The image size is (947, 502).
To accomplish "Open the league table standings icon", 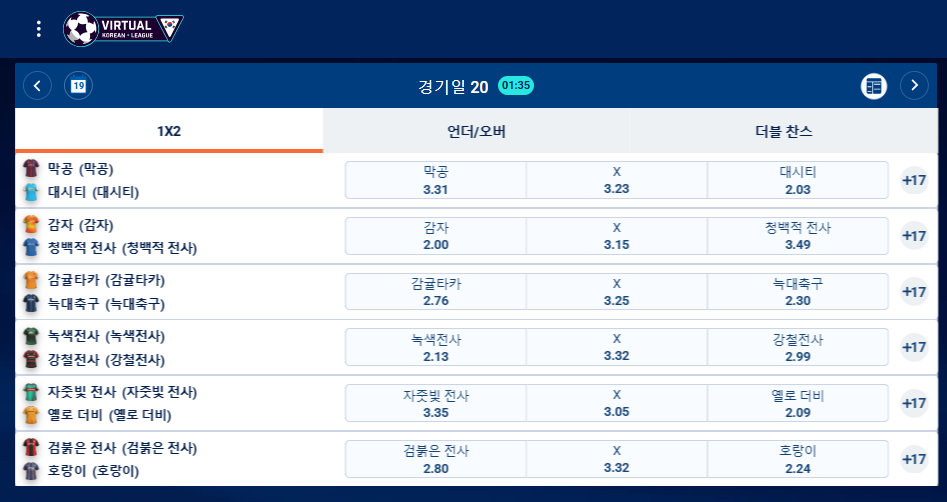I will click(873, 86).
